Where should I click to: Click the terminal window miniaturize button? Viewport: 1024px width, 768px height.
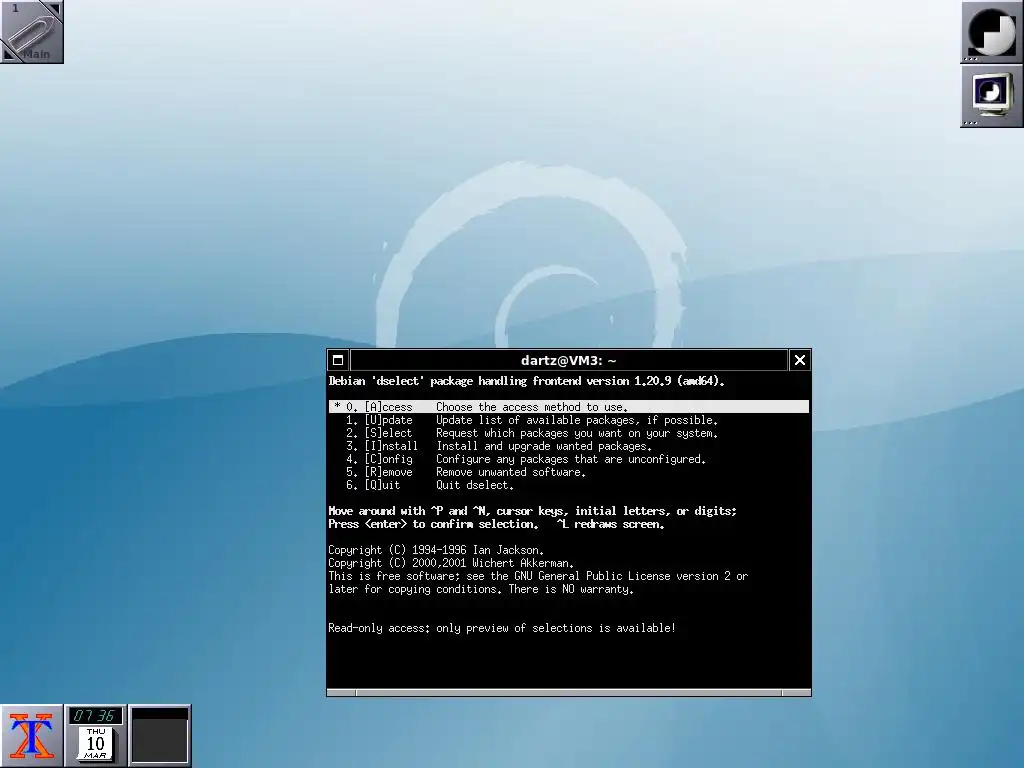[x=338, y=360]
